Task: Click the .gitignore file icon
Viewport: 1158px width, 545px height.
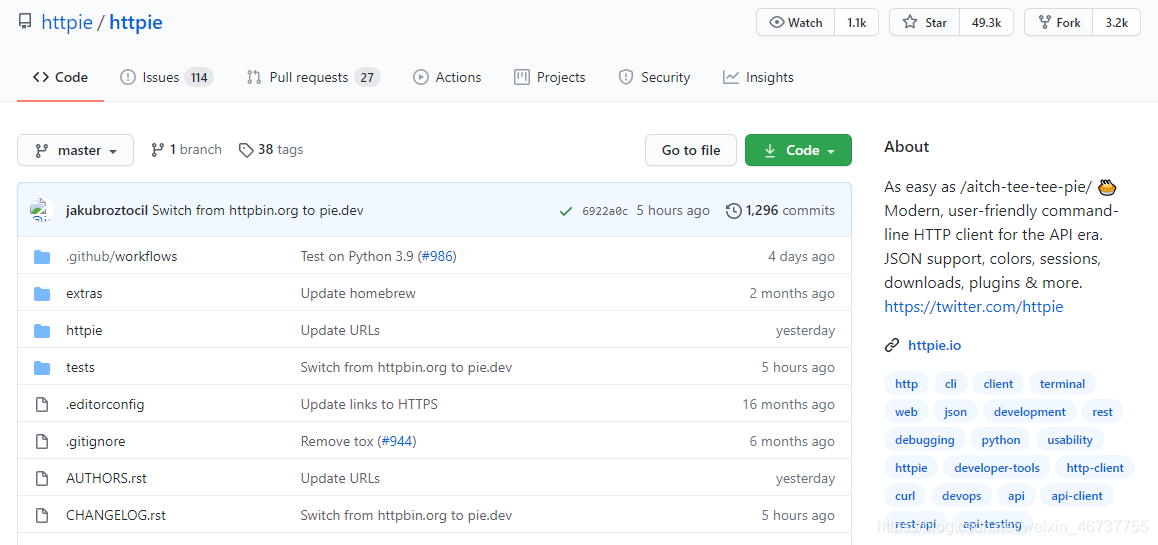Action: coord(42,442)
